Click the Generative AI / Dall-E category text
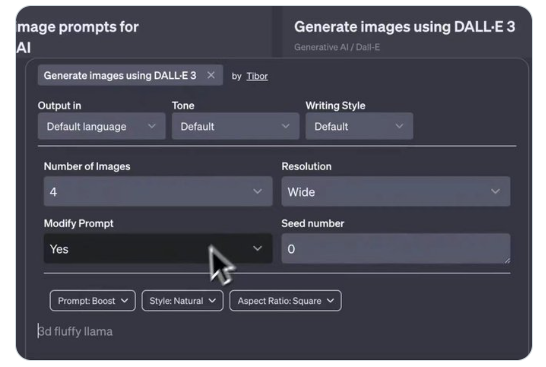The height and width of the screenshot is (367, 546). coord(337,47)
